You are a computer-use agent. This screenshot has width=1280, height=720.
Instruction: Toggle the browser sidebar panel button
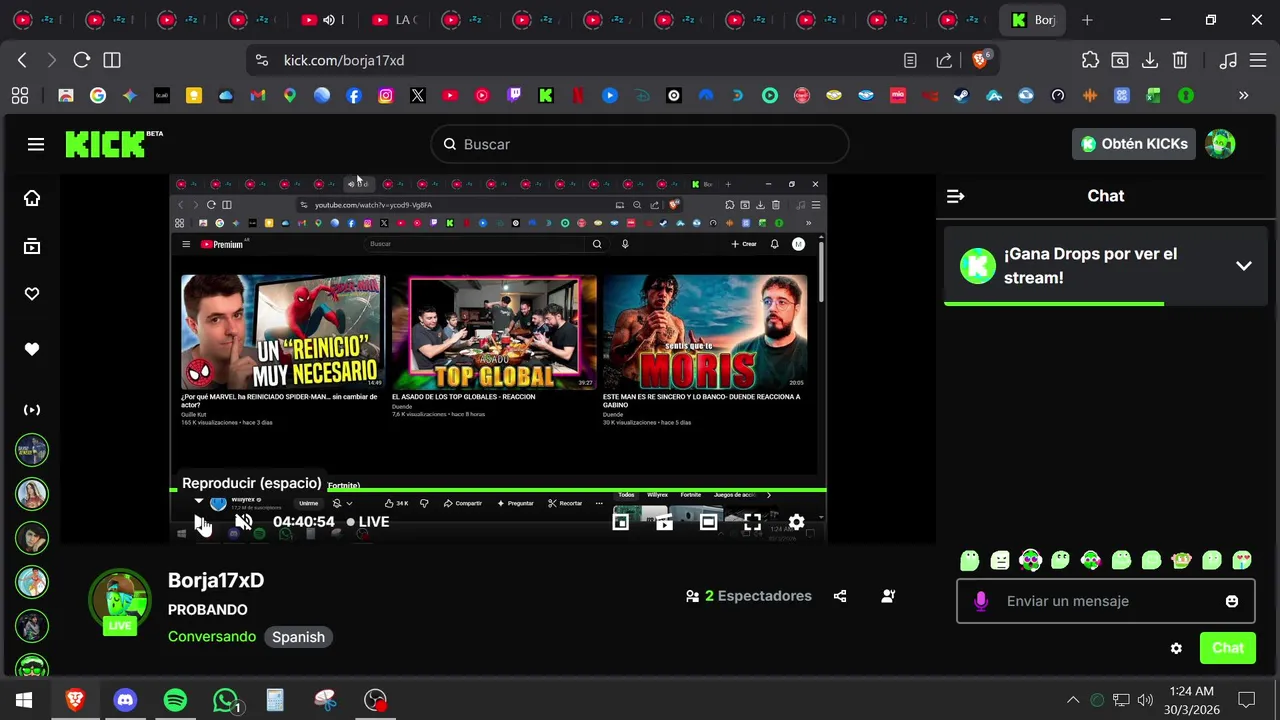[112, 60]
